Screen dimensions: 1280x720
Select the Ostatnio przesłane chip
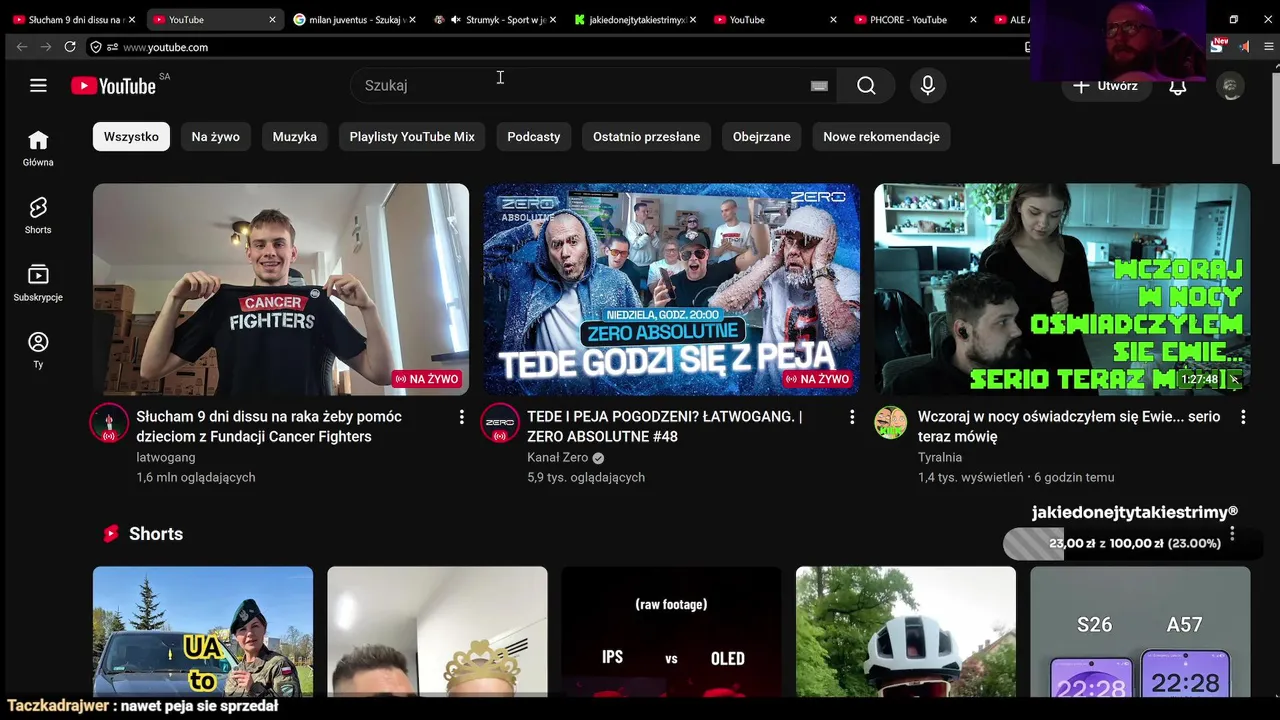click(646, 137)
